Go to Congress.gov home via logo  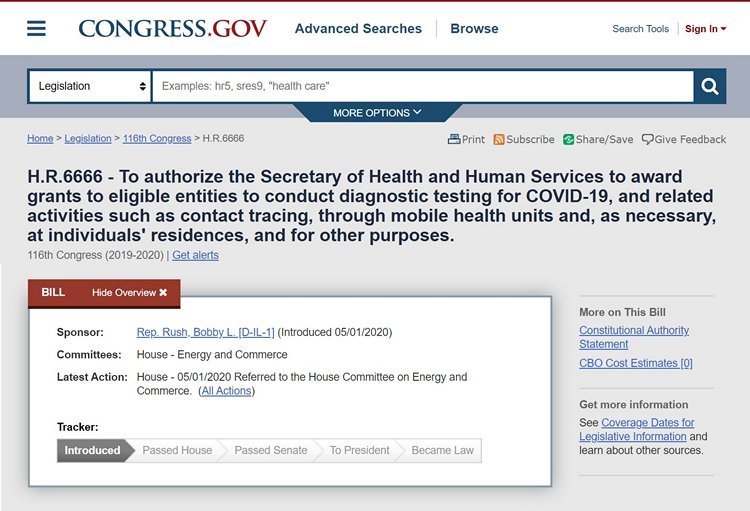(x=173, y=29)
